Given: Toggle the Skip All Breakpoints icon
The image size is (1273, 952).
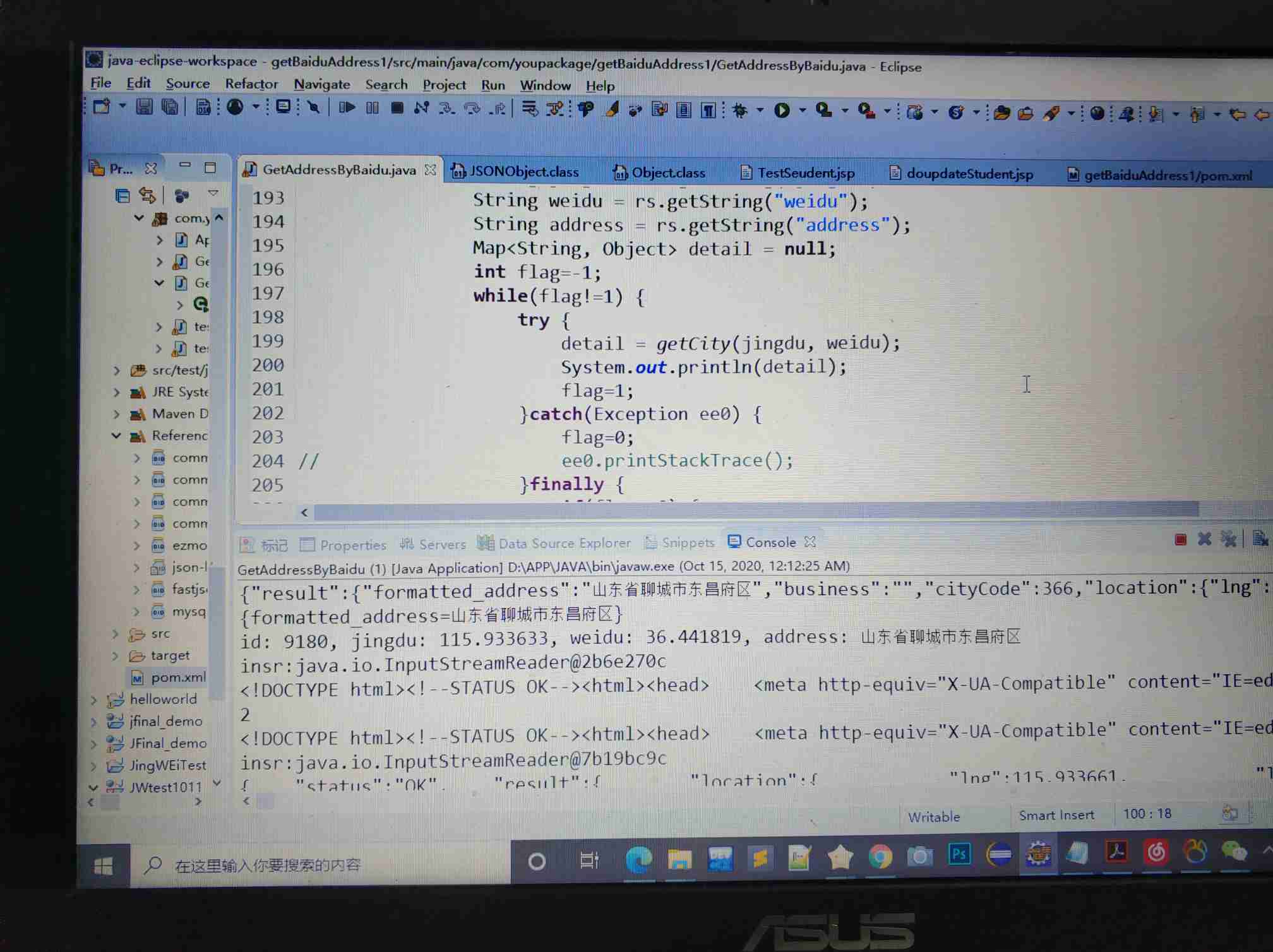Looking at the screenshot, I should point(313,108).
